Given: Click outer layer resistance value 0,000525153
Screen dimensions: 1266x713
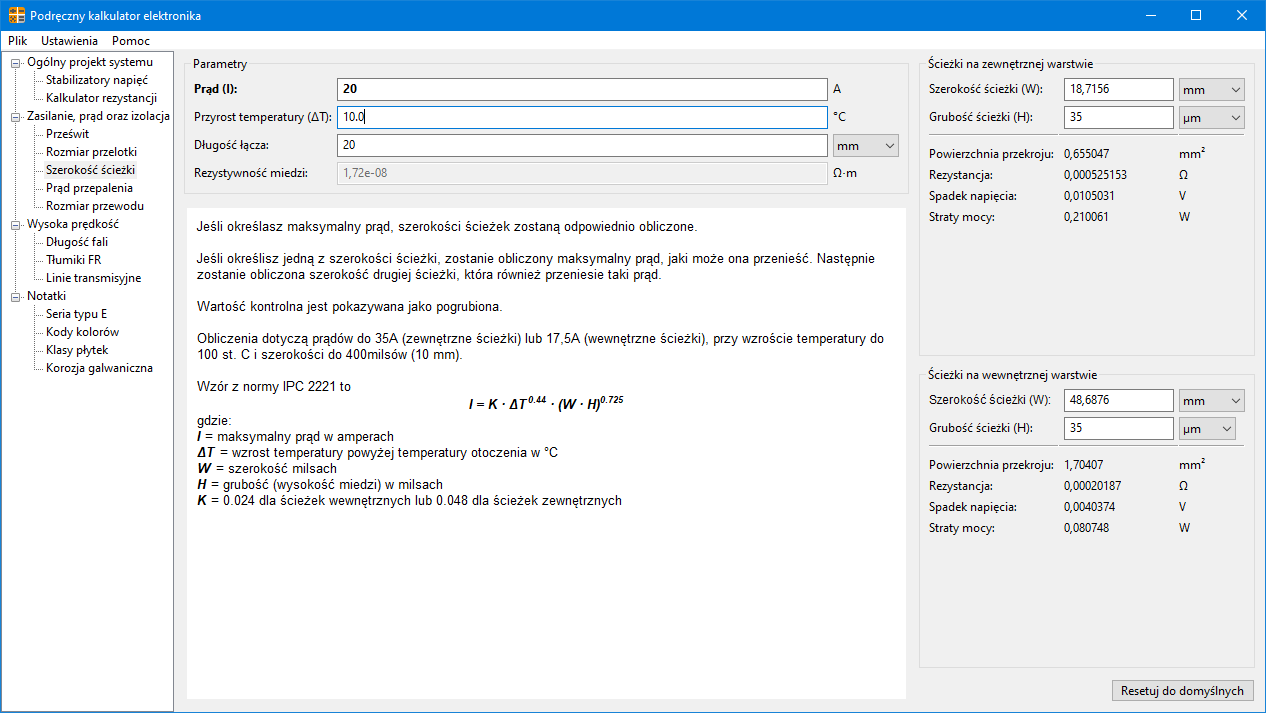Looking at the screenshot, I should click(x=1096, y=175).
